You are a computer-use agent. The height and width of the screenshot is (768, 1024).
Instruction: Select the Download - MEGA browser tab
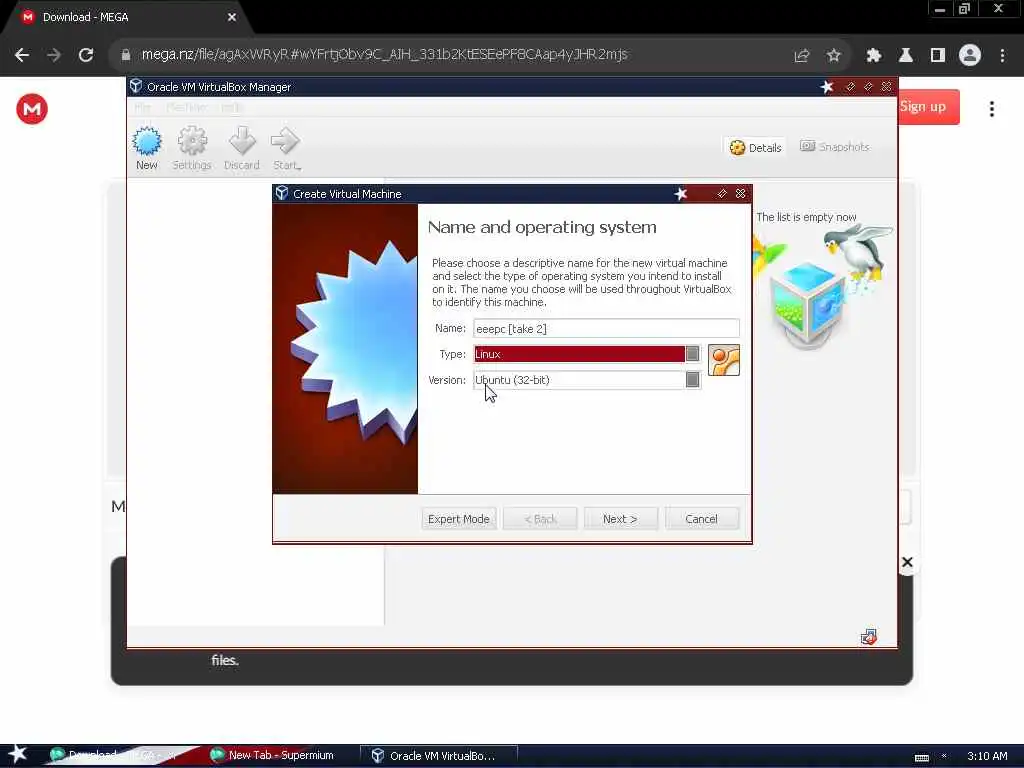(x=124, y=17)
